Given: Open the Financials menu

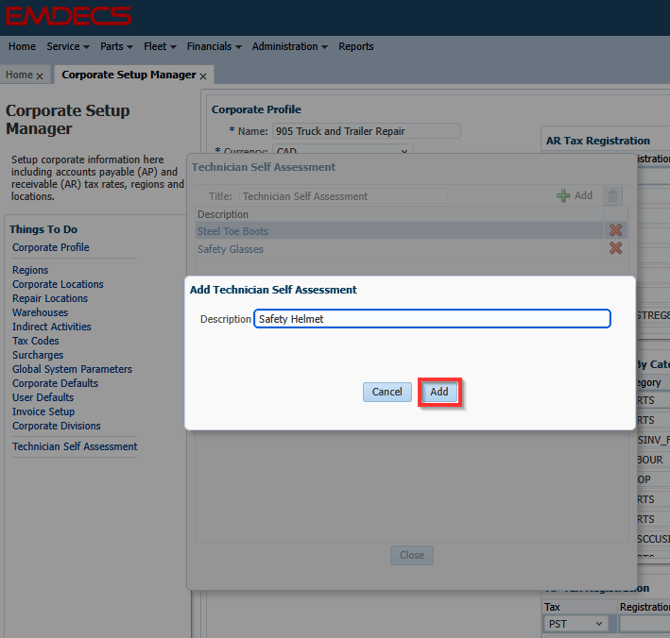Looking at the screenshot, I should click(214, 47).
